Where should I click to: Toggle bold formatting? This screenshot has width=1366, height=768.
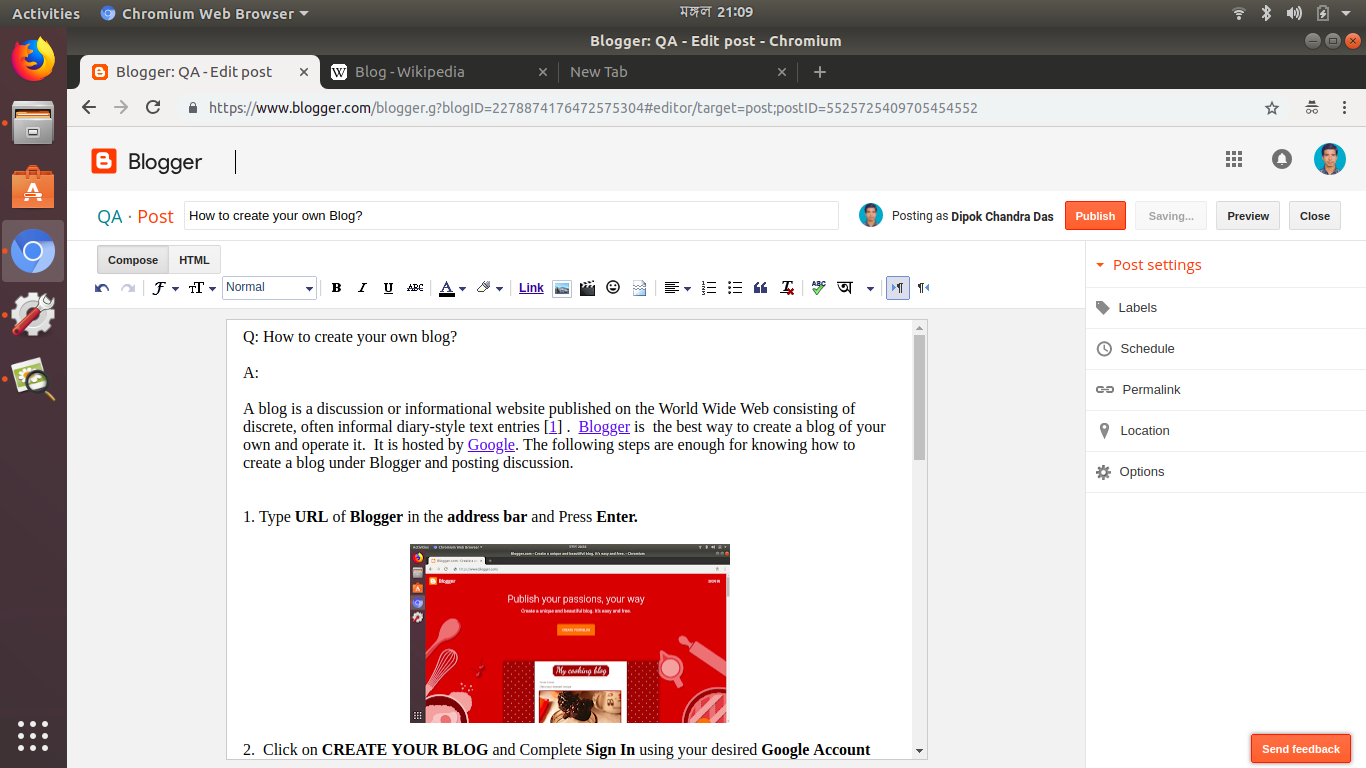pos(337,288)
